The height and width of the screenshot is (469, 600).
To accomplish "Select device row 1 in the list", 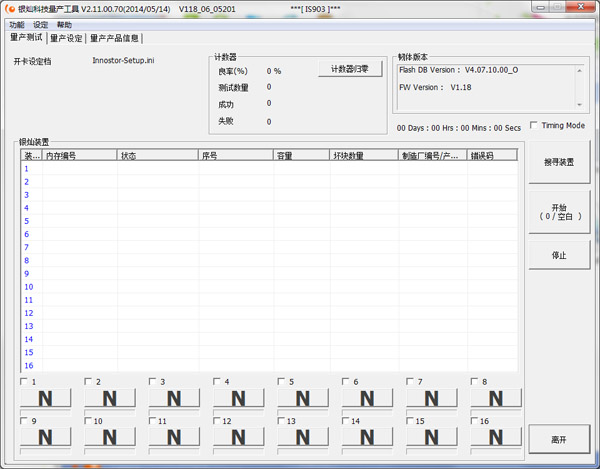I will click(x=269, y=169).
